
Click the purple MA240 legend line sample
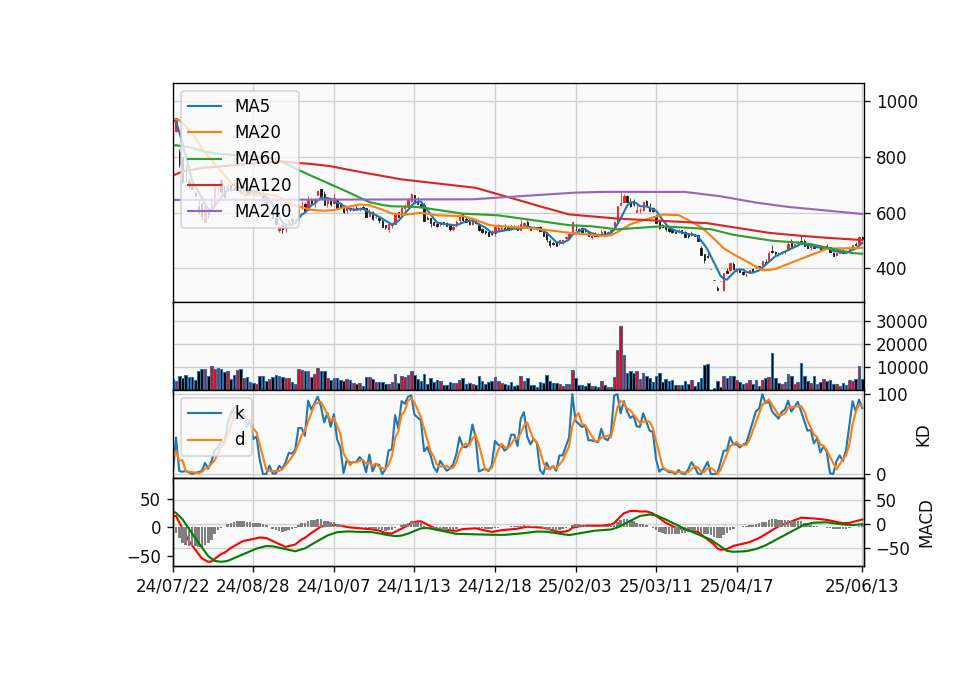tap(204, 211)
